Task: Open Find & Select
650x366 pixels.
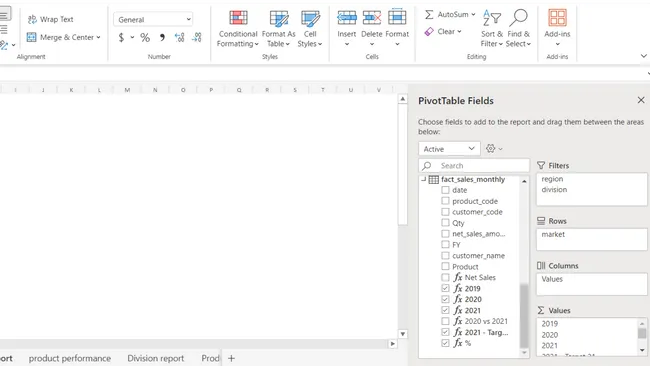Action: [x=518, y=29]
